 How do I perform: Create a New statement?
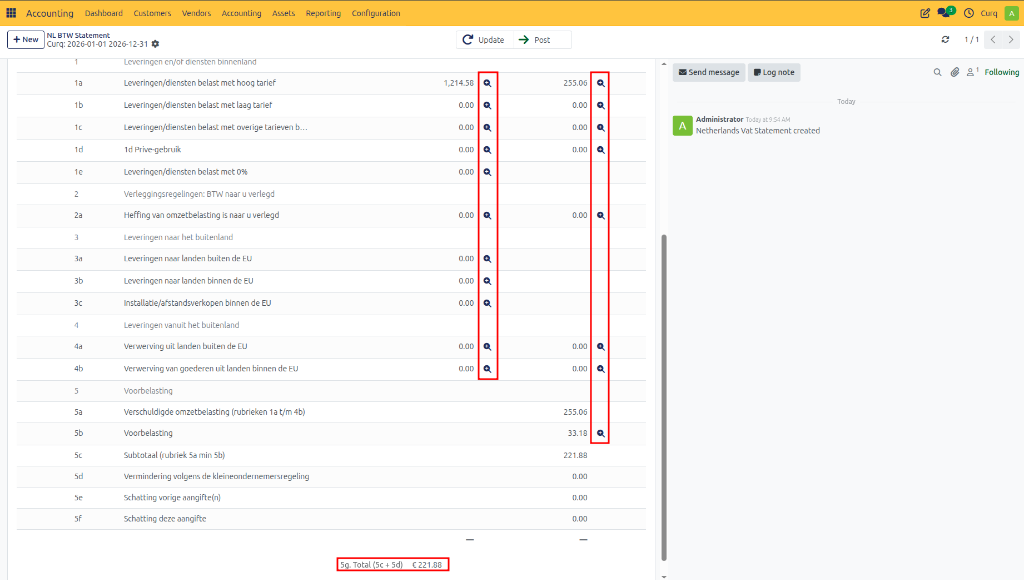point(25,39)
